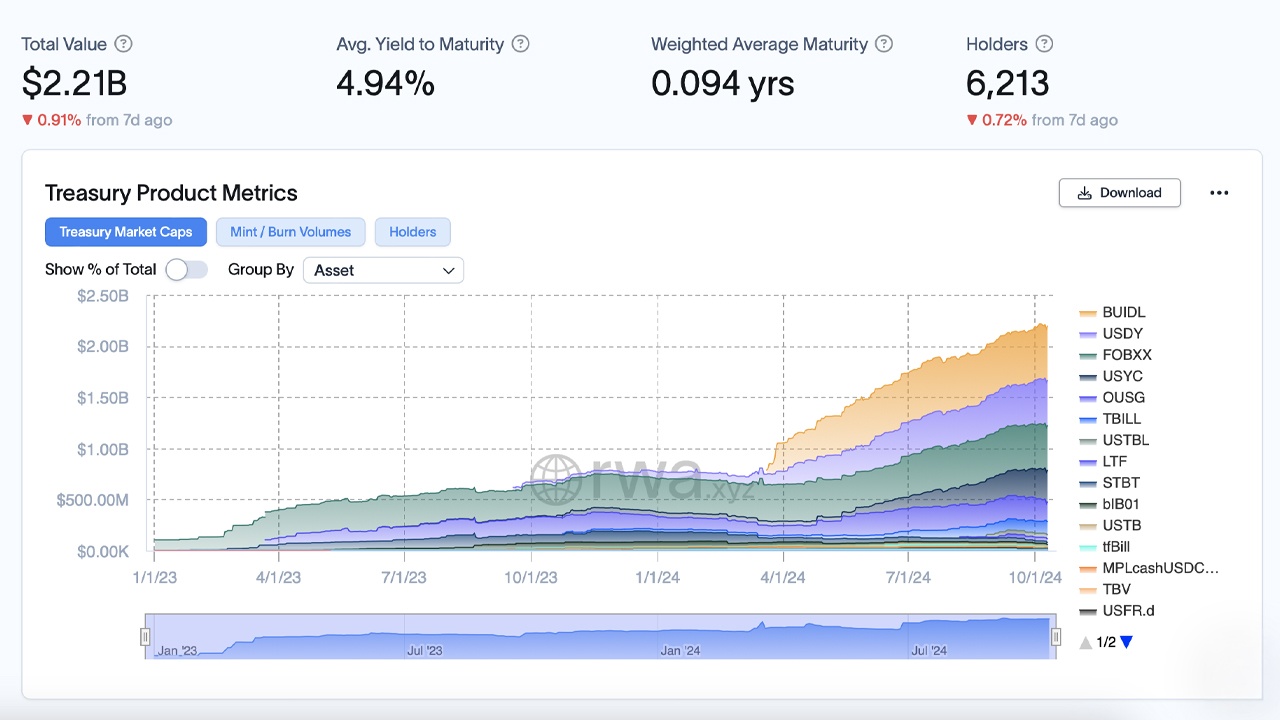The image size is (1280, 720).
Task: Open the three-dot chart options menu
Action: [1219, 193]
